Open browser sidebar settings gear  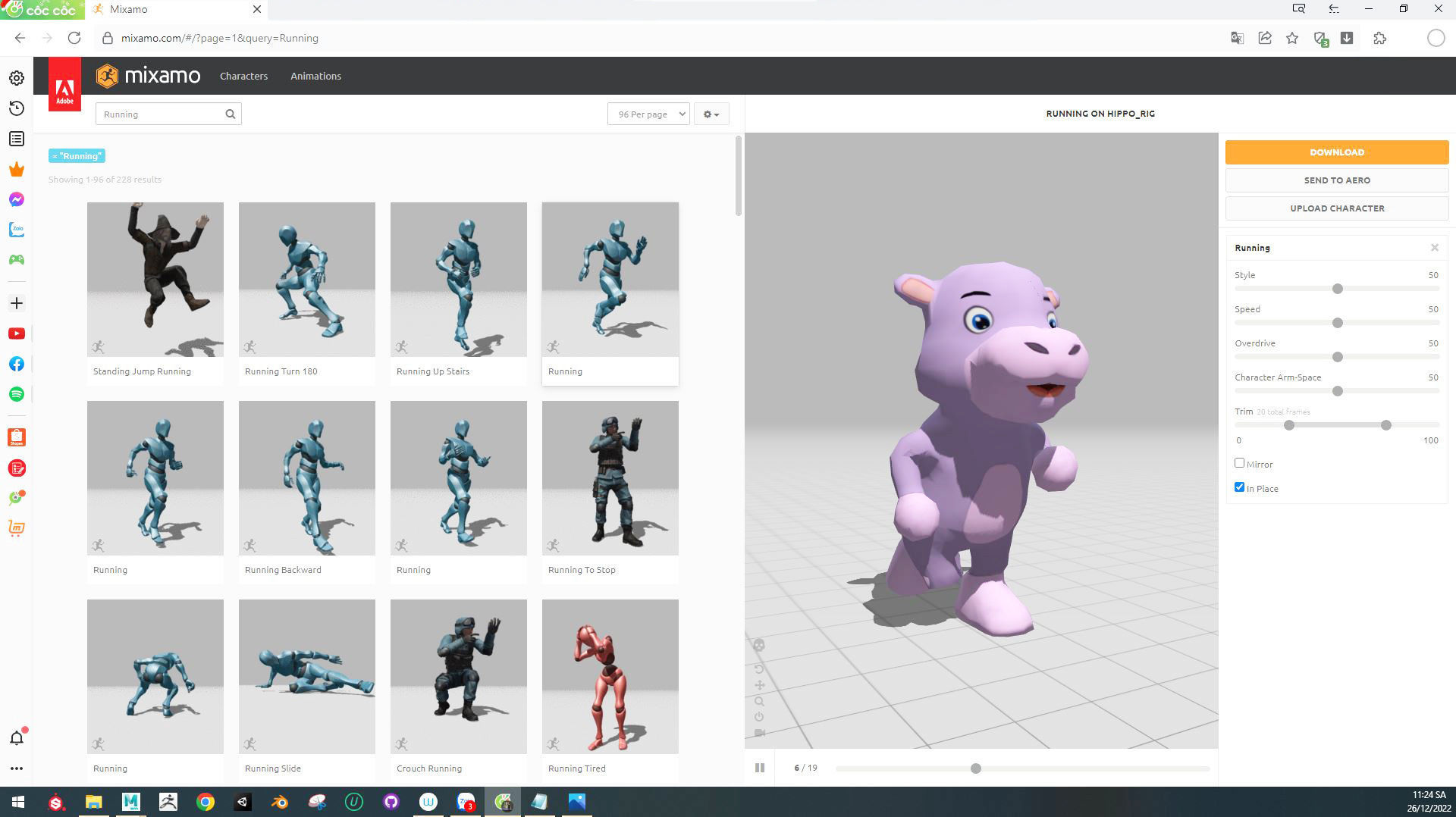click(x=17, y=78)
